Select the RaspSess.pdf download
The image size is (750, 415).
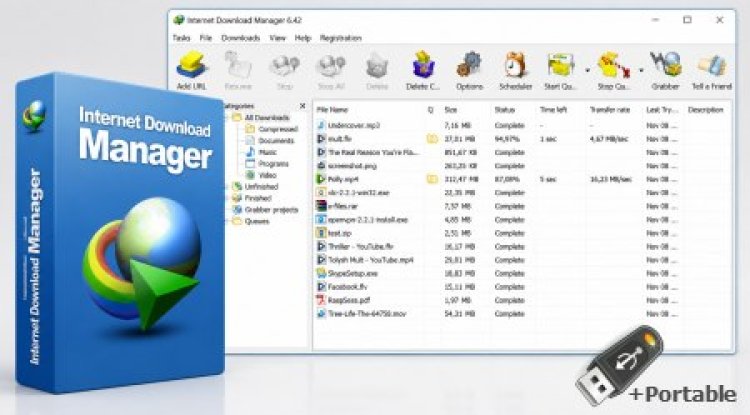click(349, 300)
